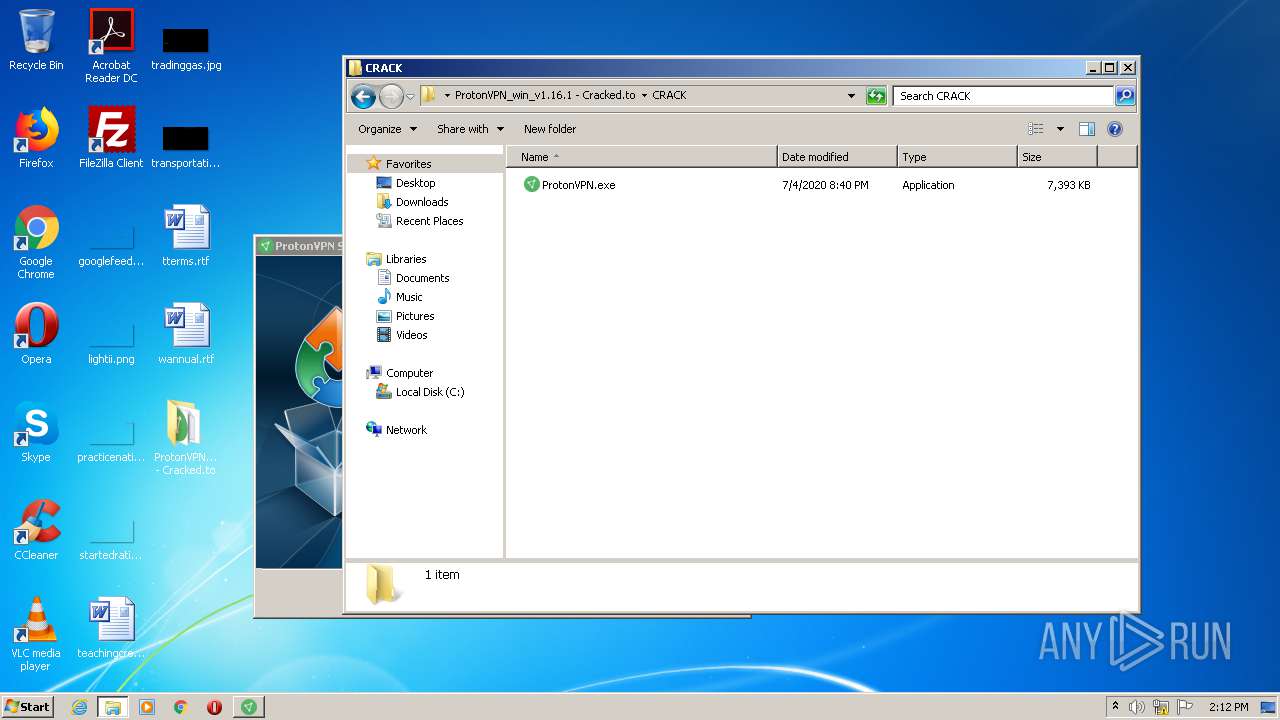Click the Show desktop button

click(1269, 707)
